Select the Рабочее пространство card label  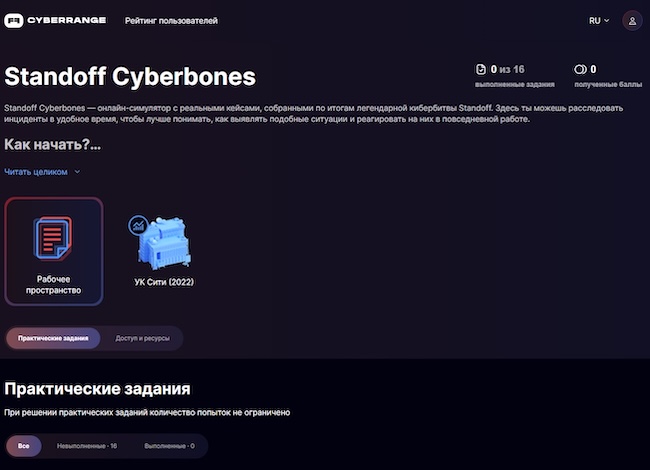(x=54, y=285)
